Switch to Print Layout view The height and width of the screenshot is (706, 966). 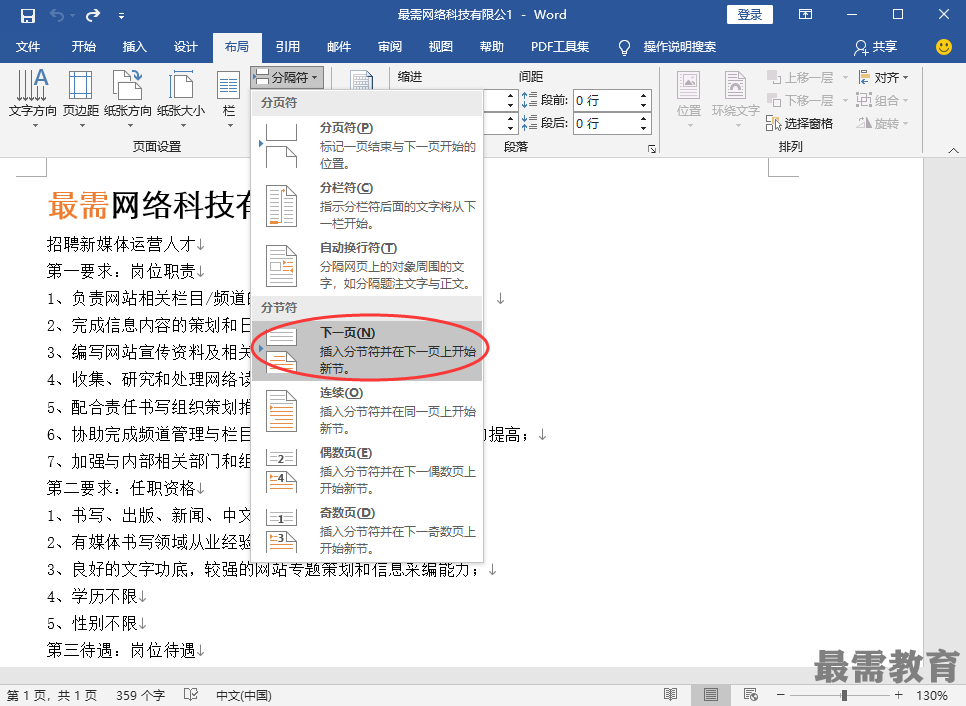click(710, 695)
